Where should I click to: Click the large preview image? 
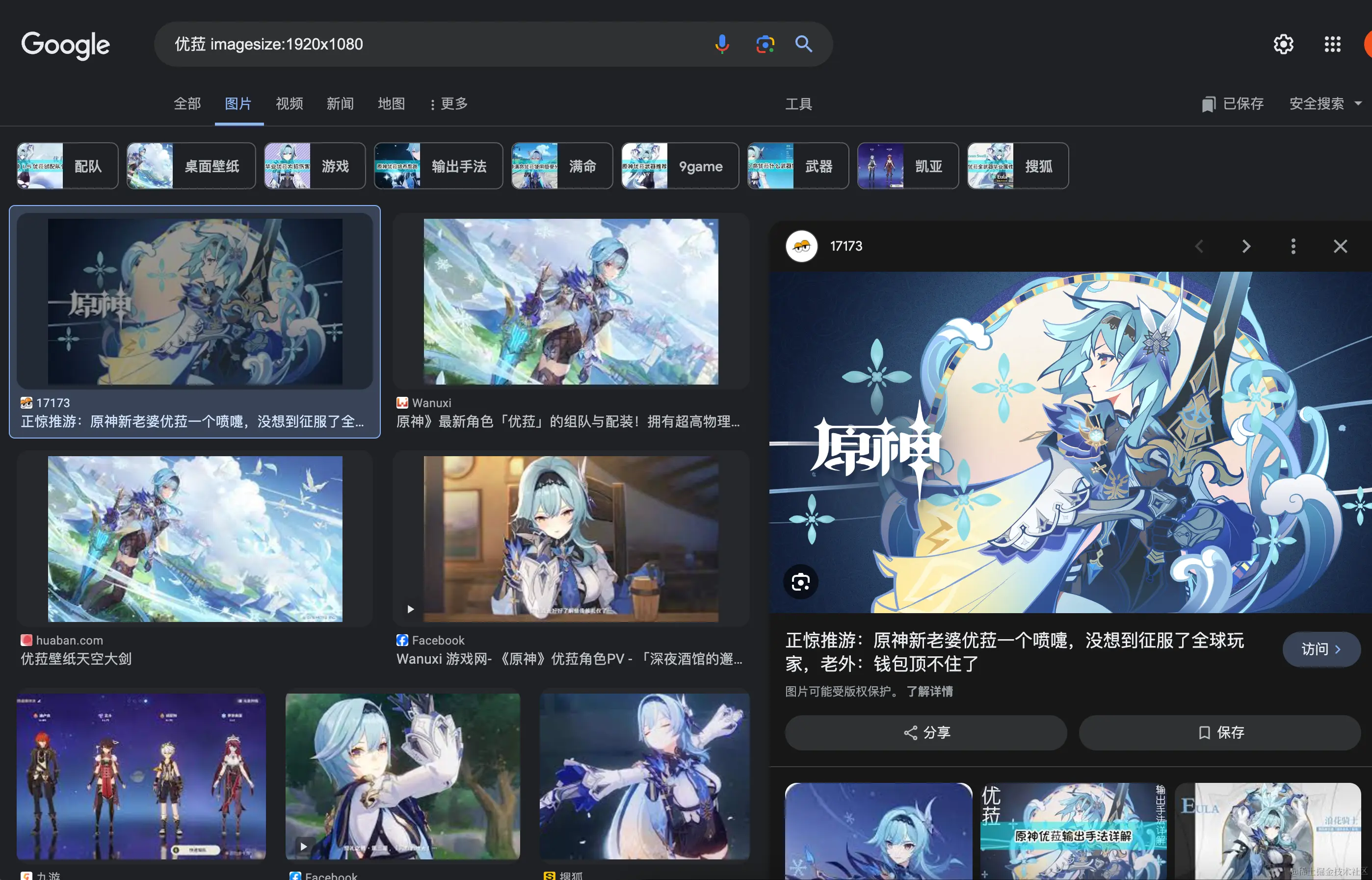click(x=1070, y=442)
